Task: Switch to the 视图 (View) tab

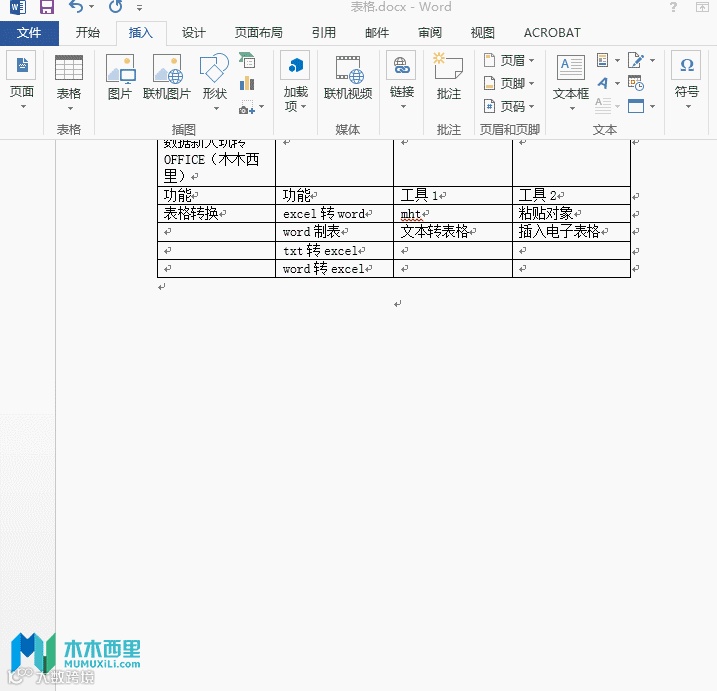Action: coord(483,33)
